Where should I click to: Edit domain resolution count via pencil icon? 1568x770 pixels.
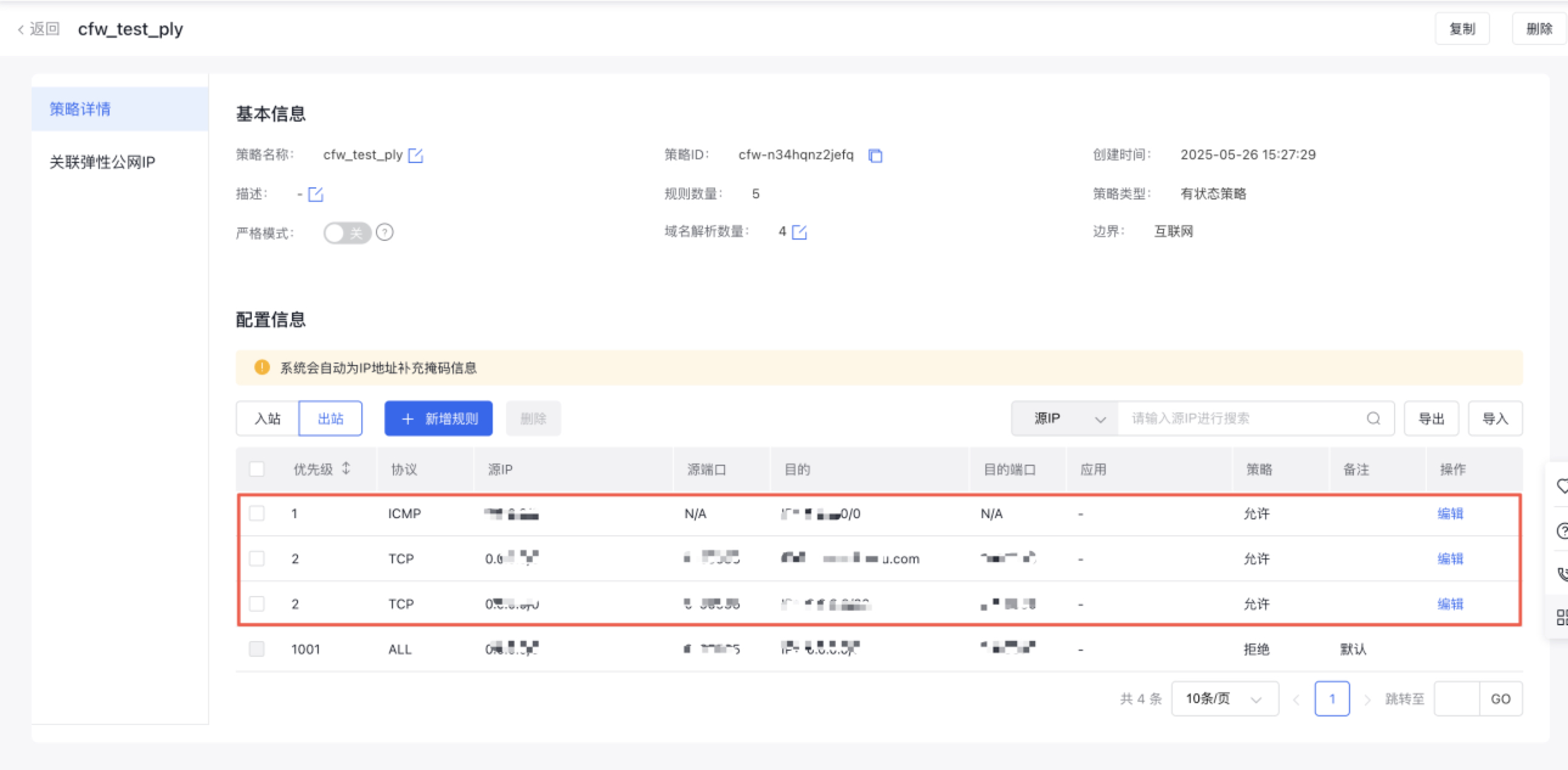tap(799, 232)
